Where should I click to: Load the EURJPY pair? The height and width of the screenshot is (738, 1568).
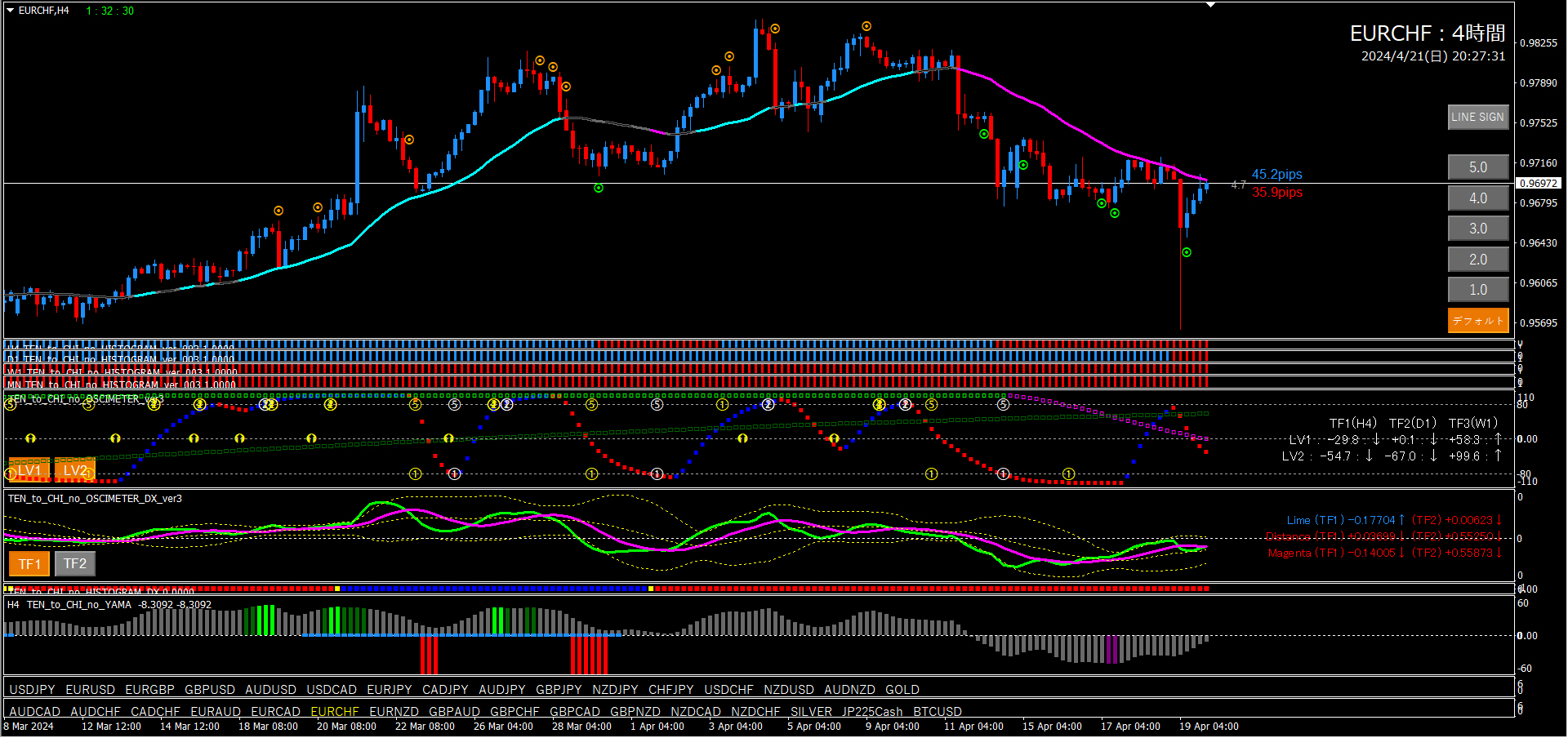[390, 690]
